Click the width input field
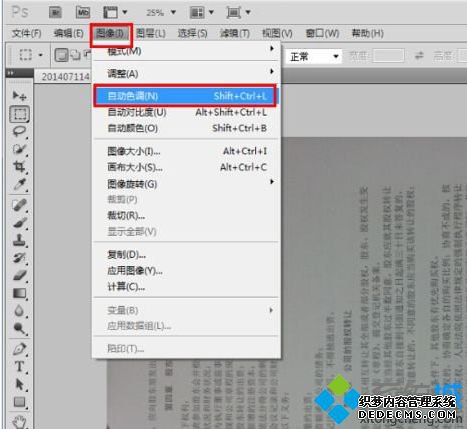Viewport: 467px width, 429px height. coord(388,56)
